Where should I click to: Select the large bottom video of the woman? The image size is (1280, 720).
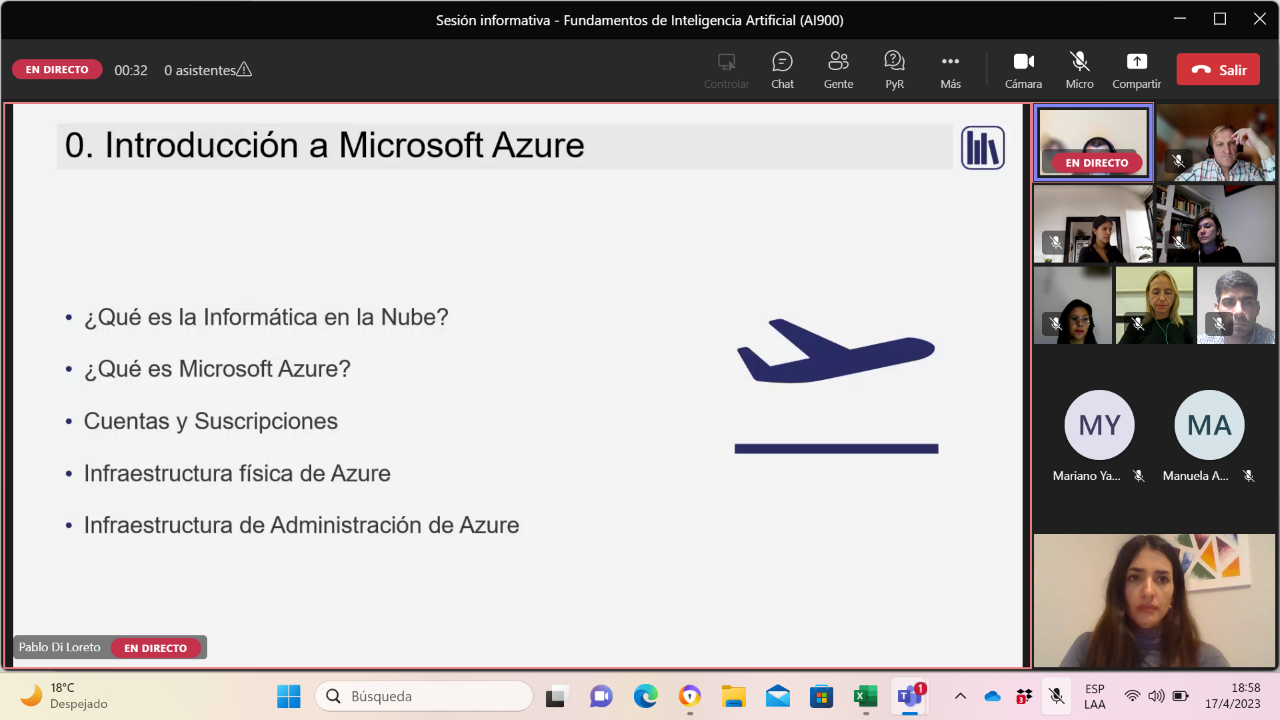pyautogui.click(x=1155, y=600)
